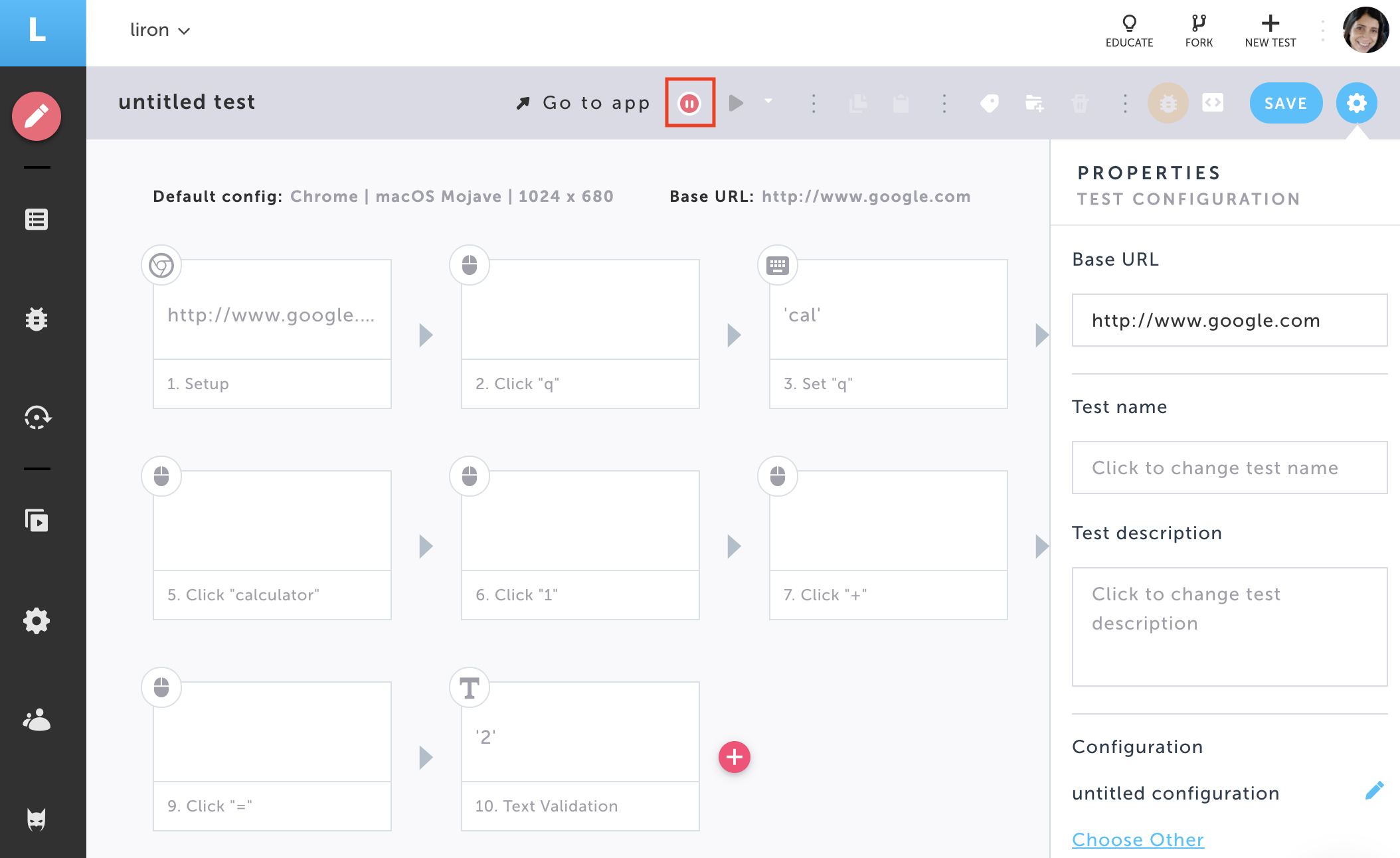Click the pause recording button

coord(689,103)
